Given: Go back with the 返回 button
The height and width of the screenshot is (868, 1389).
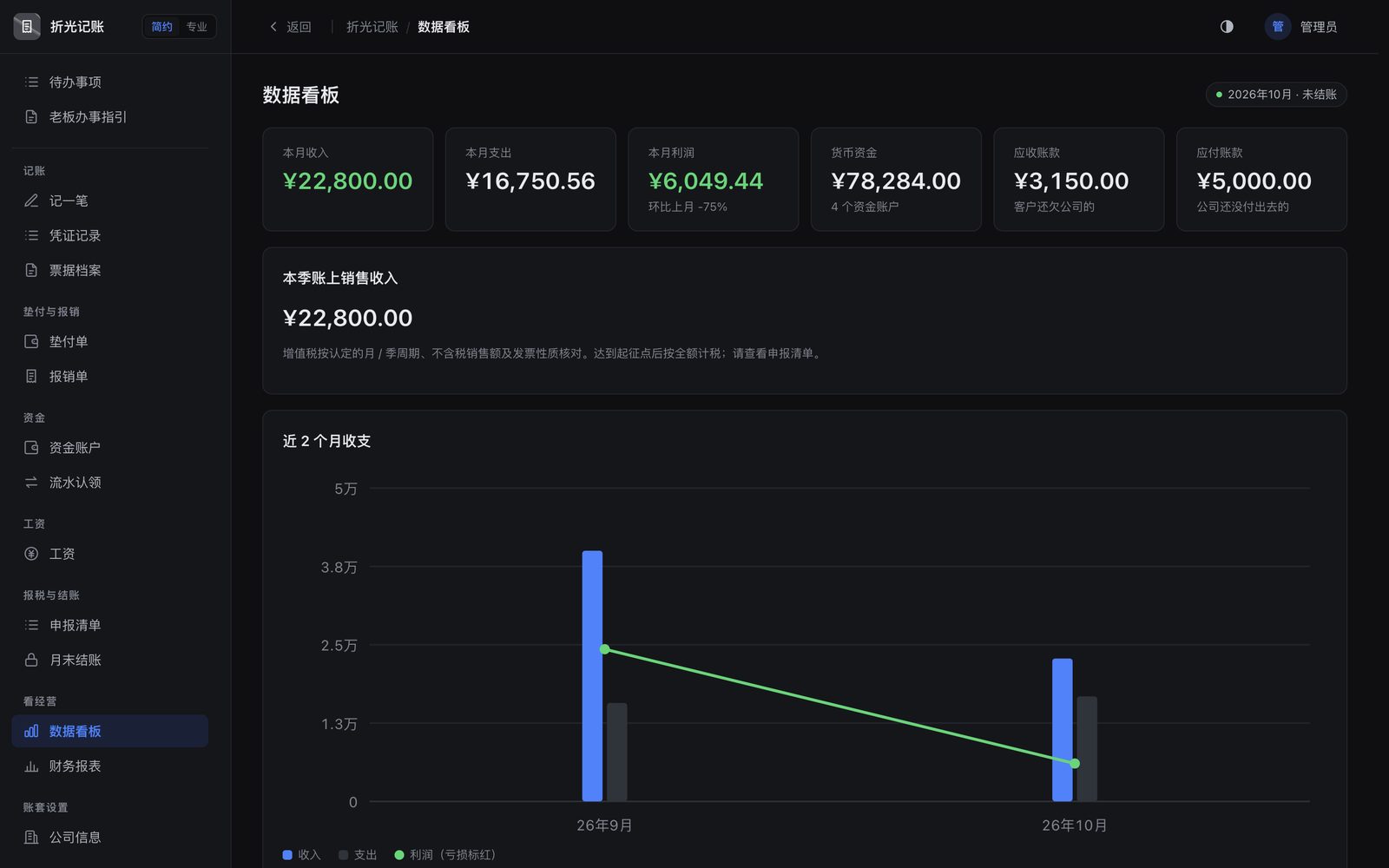Looking at the screenshot, I should pyautogui.click(x=290, y=27).
